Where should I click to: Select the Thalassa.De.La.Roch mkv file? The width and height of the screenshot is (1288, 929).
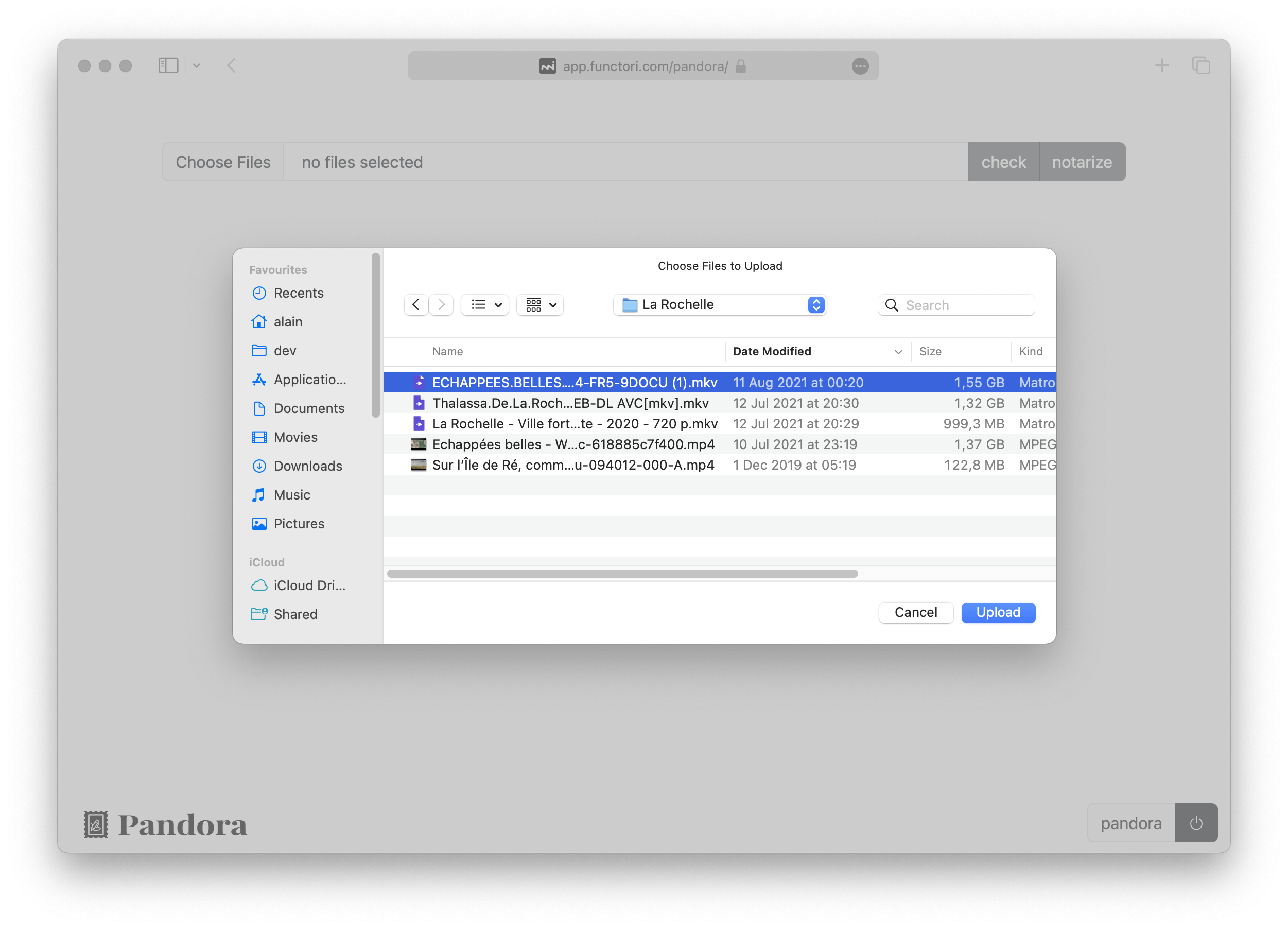pyautogui.click(x=570, y=403)
